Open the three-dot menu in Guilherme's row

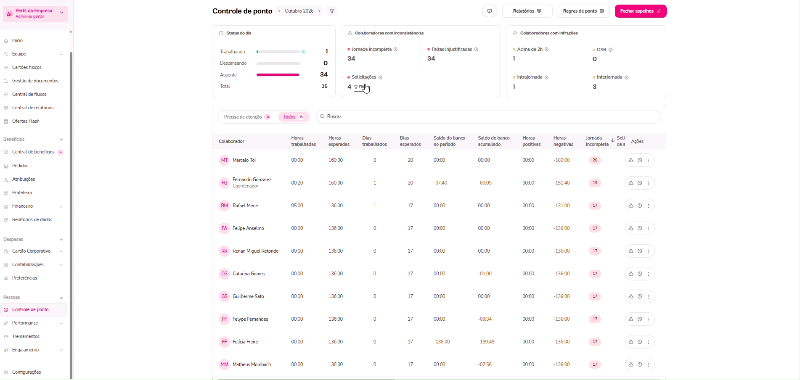click(x=648, y=296)
